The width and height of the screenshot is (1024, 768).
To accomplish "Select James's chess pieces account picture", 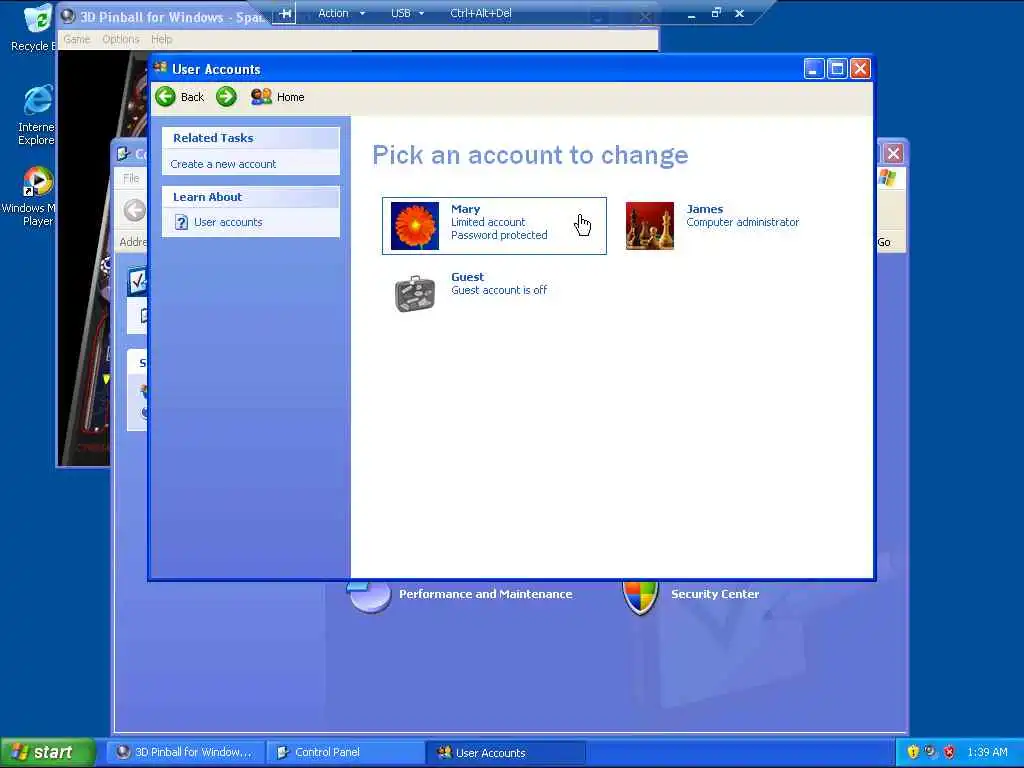I will [650, 226].
